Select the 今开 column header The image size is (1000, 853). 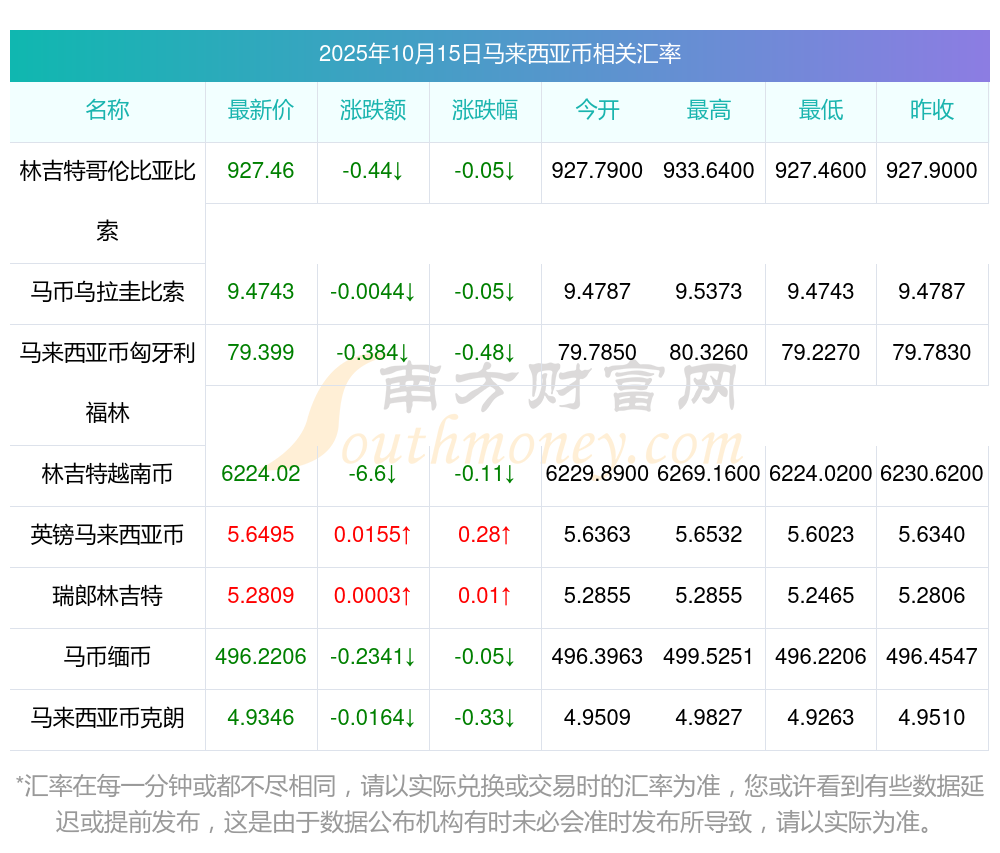[597, 110]
